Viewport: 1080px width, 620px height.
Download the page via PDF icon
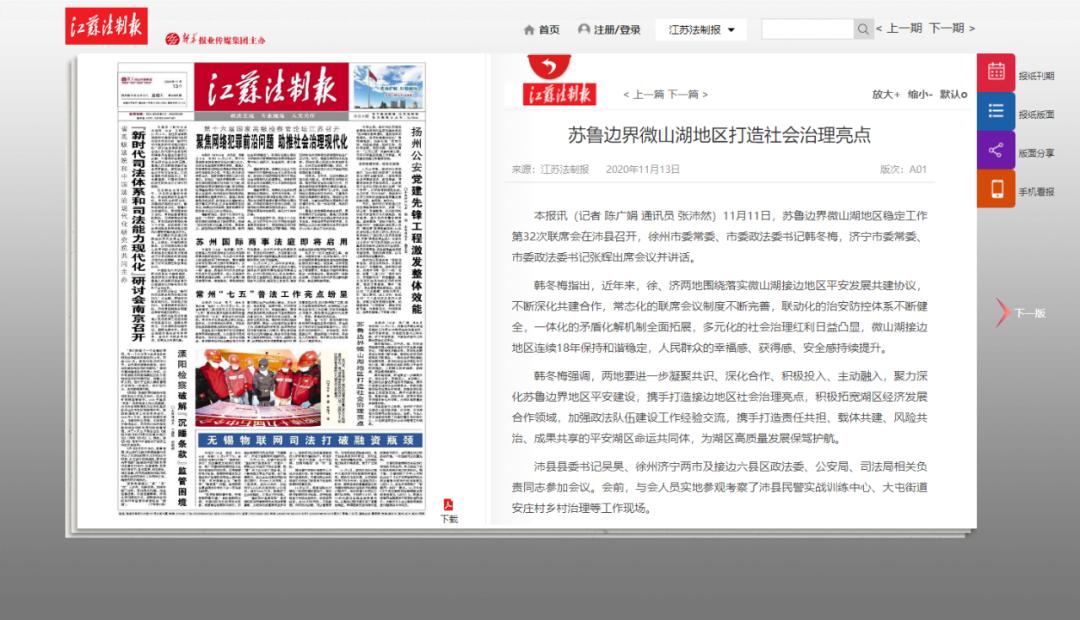click(449, 506)
